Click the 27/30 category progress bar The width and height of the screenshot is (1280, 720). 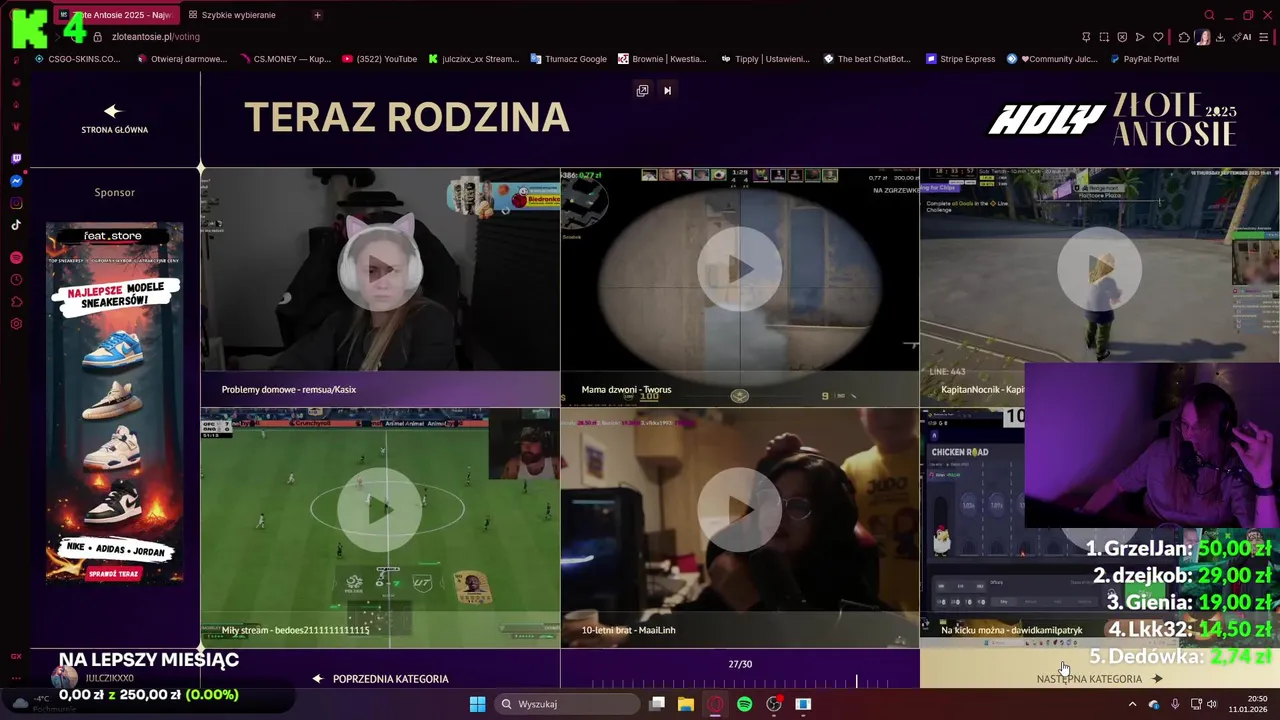(740, 683)
